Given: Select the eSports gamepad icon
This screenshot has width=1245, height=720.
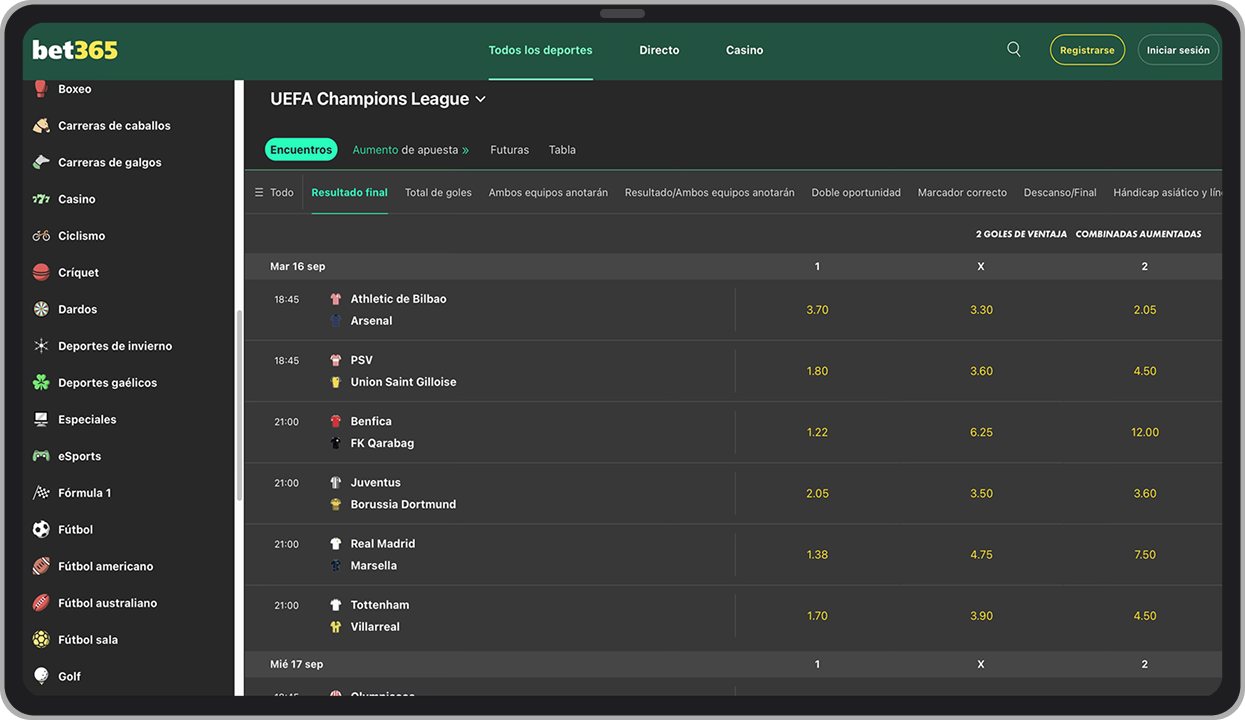Looking at the screenshot, I should point(41,456).
